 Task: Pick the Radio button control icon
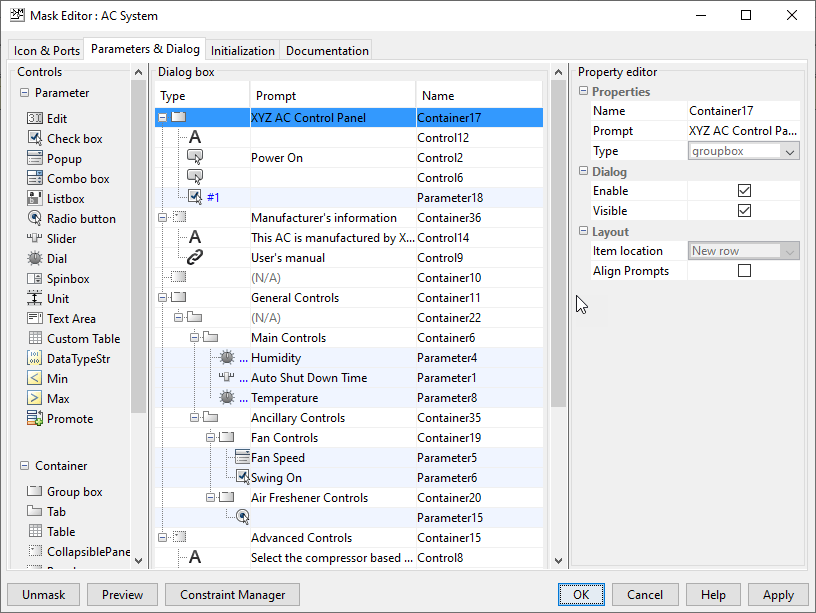tap(35, 219)
